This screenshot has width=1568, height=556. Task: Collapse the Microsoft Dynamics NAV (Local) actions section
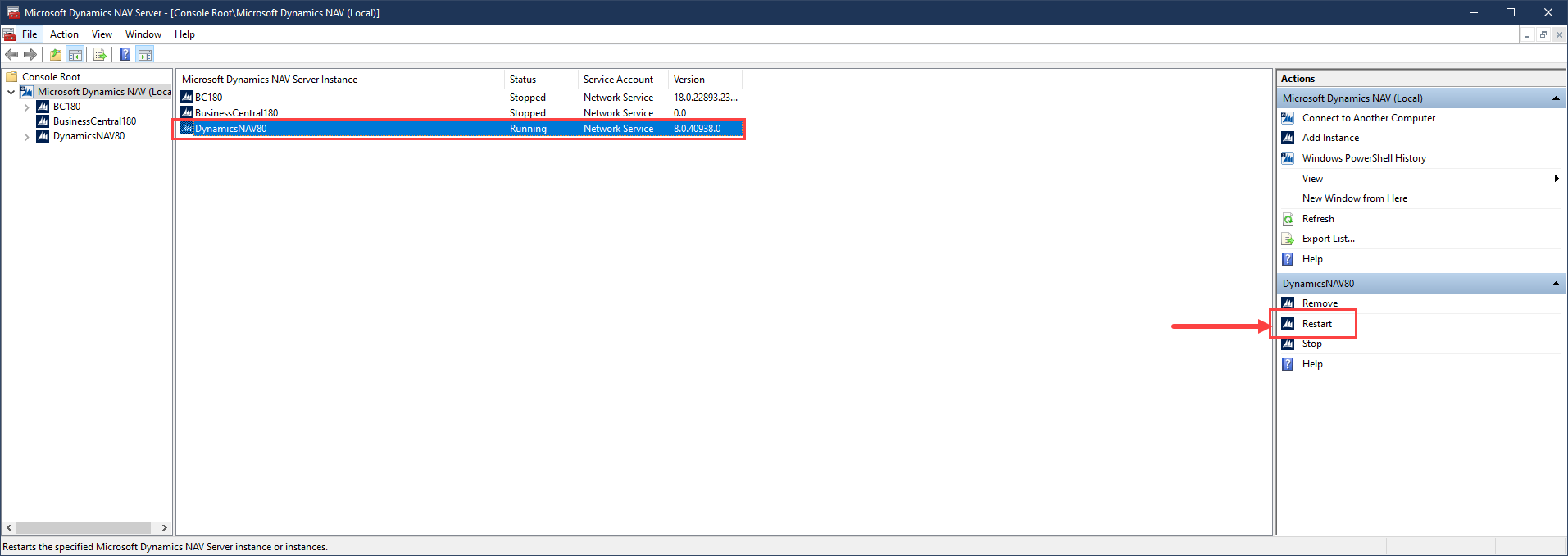pos(1556,98)
